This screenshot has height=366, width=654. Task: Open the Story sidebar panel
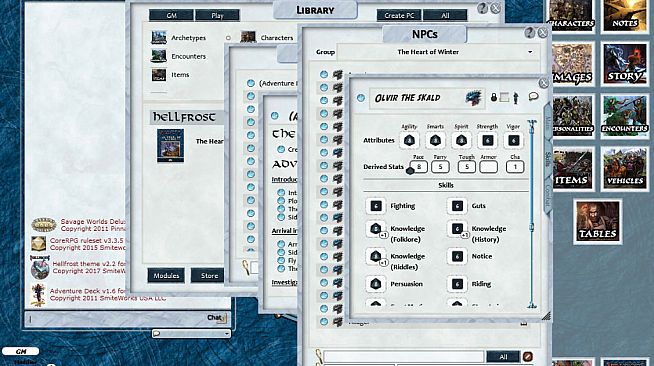pyautogui.click(x=624, y=64)
